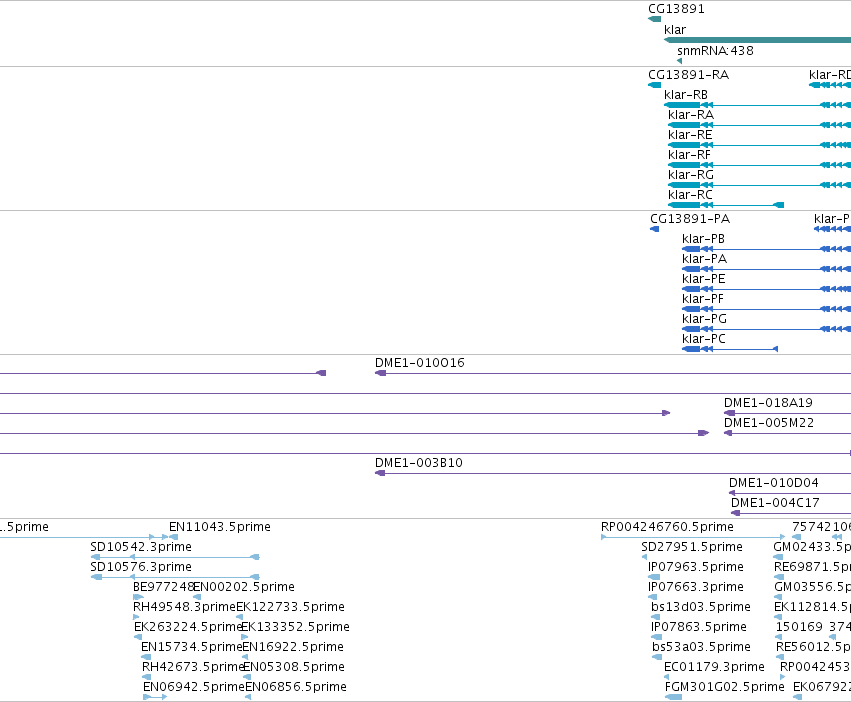Click the SD10542.3prime EST alignment line
851x702 pixels.
(x=175, y=557)
